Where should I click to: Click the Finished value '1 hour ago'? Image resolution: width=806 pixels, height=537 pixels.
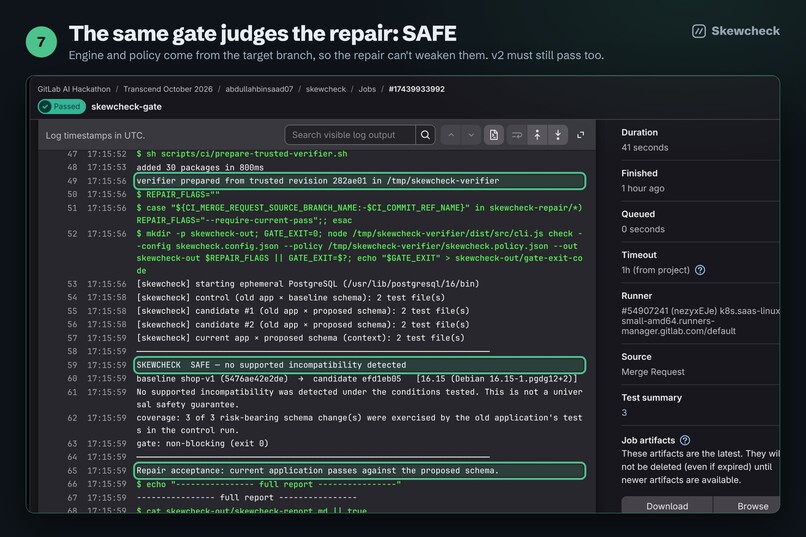(x=643, y=188)
